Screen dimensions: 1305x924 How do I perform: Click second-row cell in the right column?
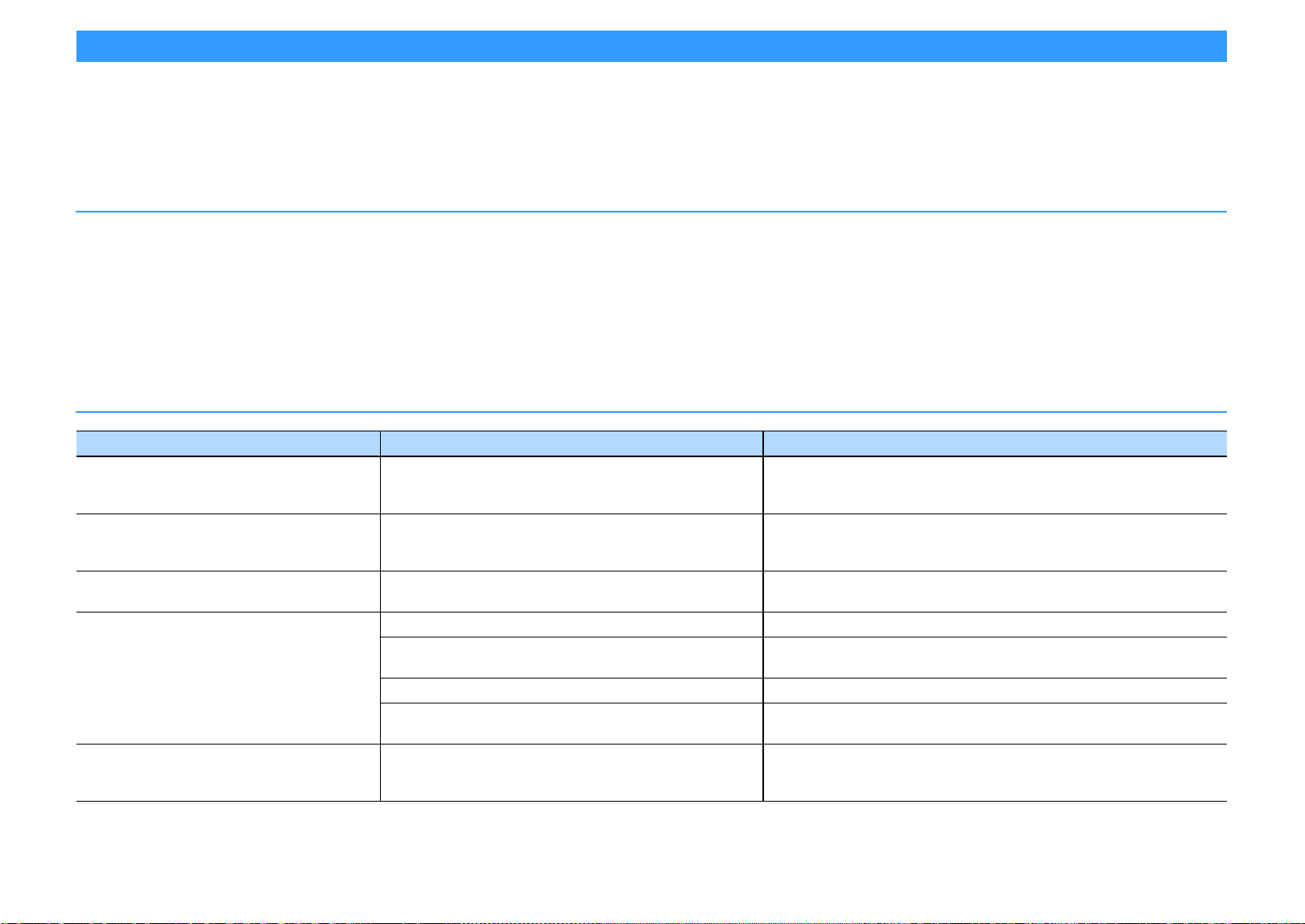(995, 542)
